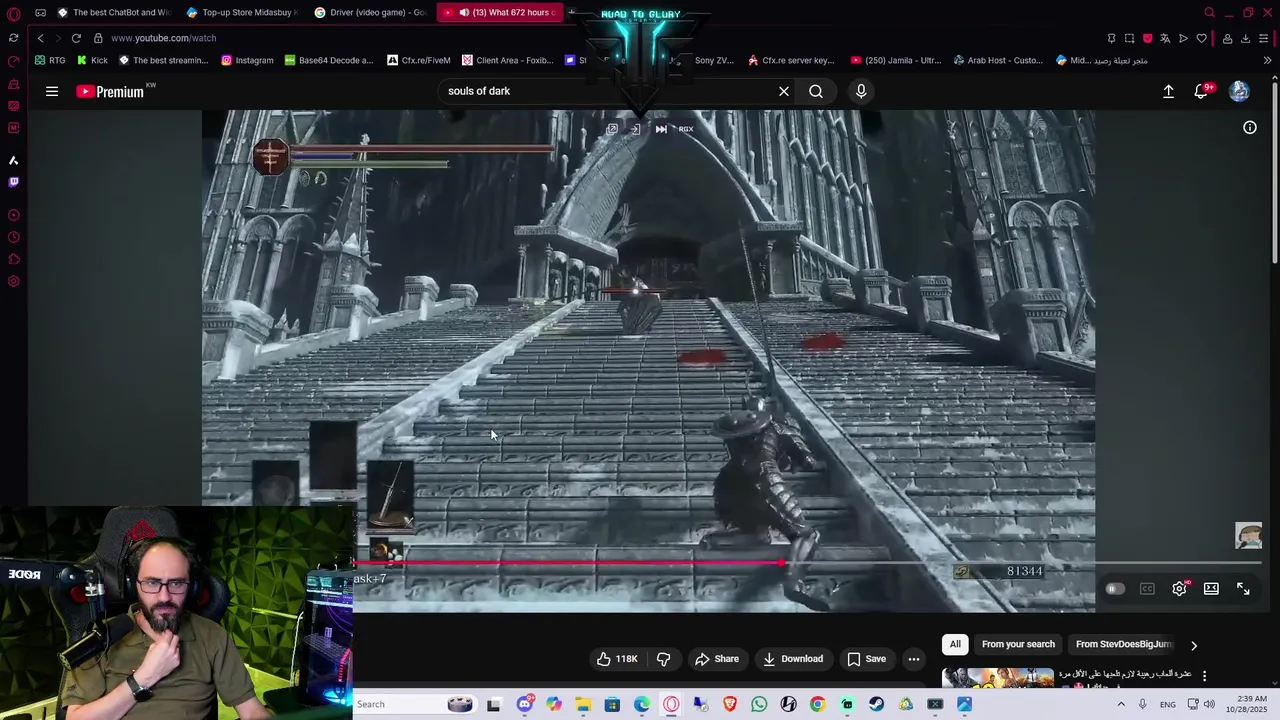Image resolution: width=1280 pixels, height=720 pixels.
Task: Open options for first suggested video
Action: (x=1204, y=676)
